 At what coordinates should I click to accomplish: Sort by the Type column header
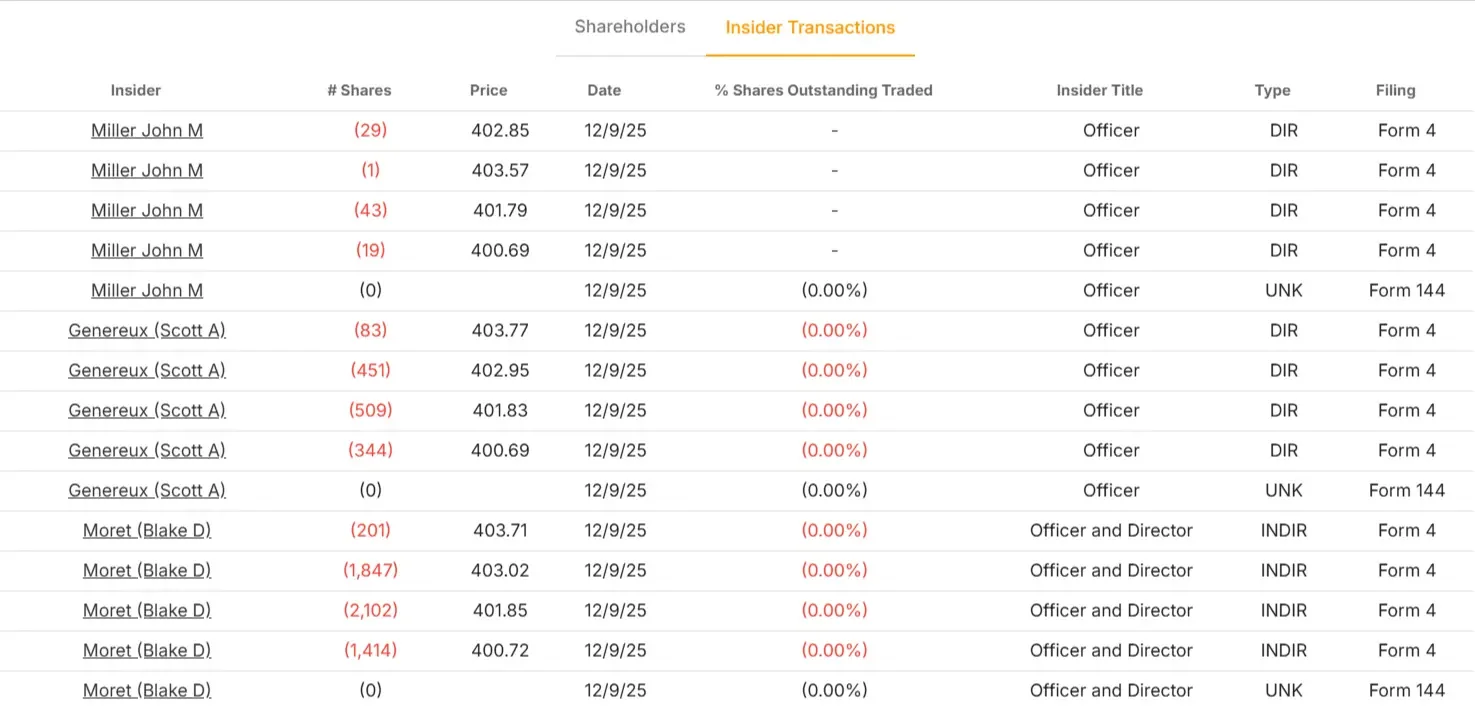coord(1272,90)
